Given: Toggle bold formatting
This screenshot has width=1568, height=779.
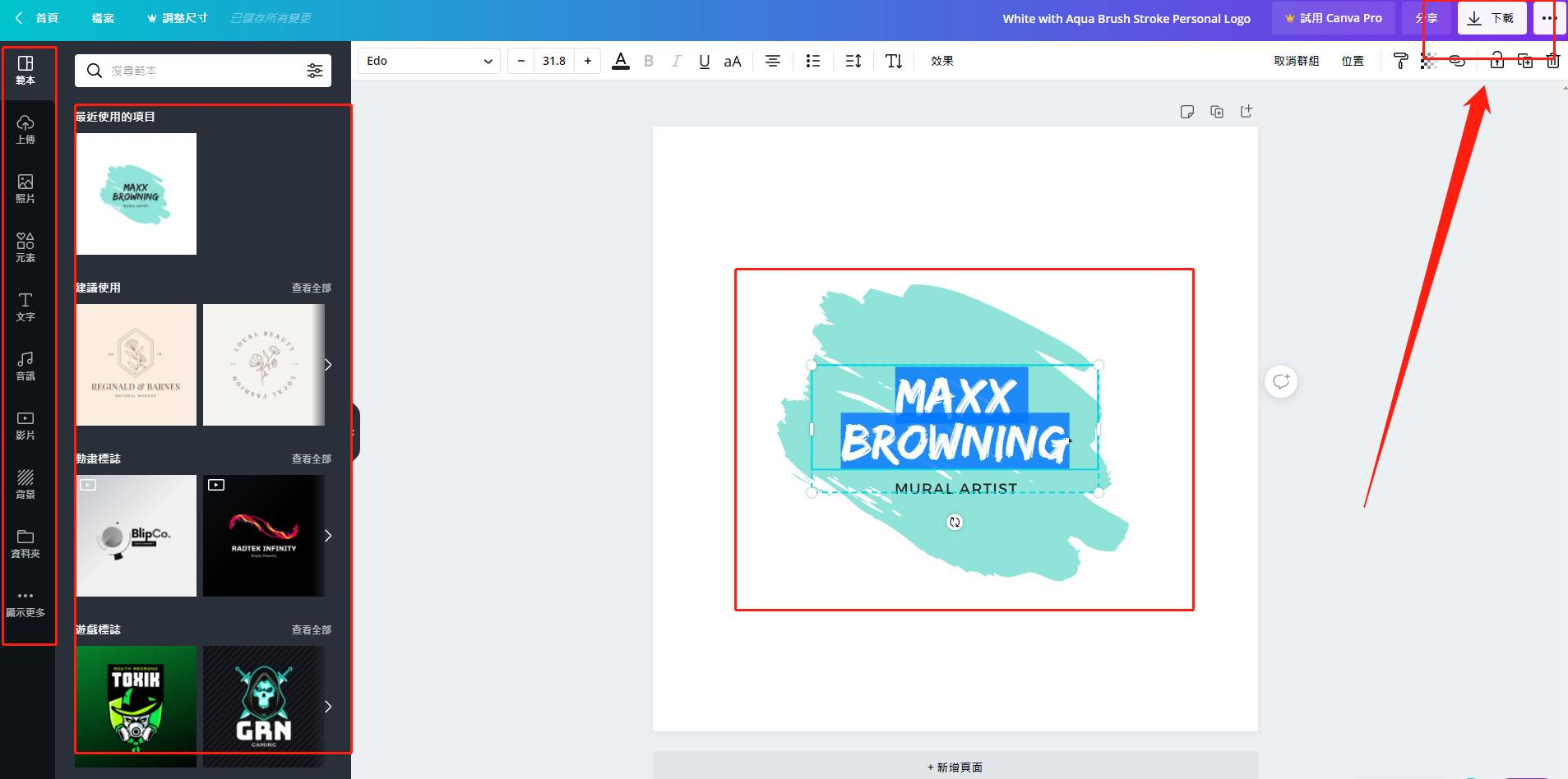Looking at the screenshot, I should [x=649, y=61].
